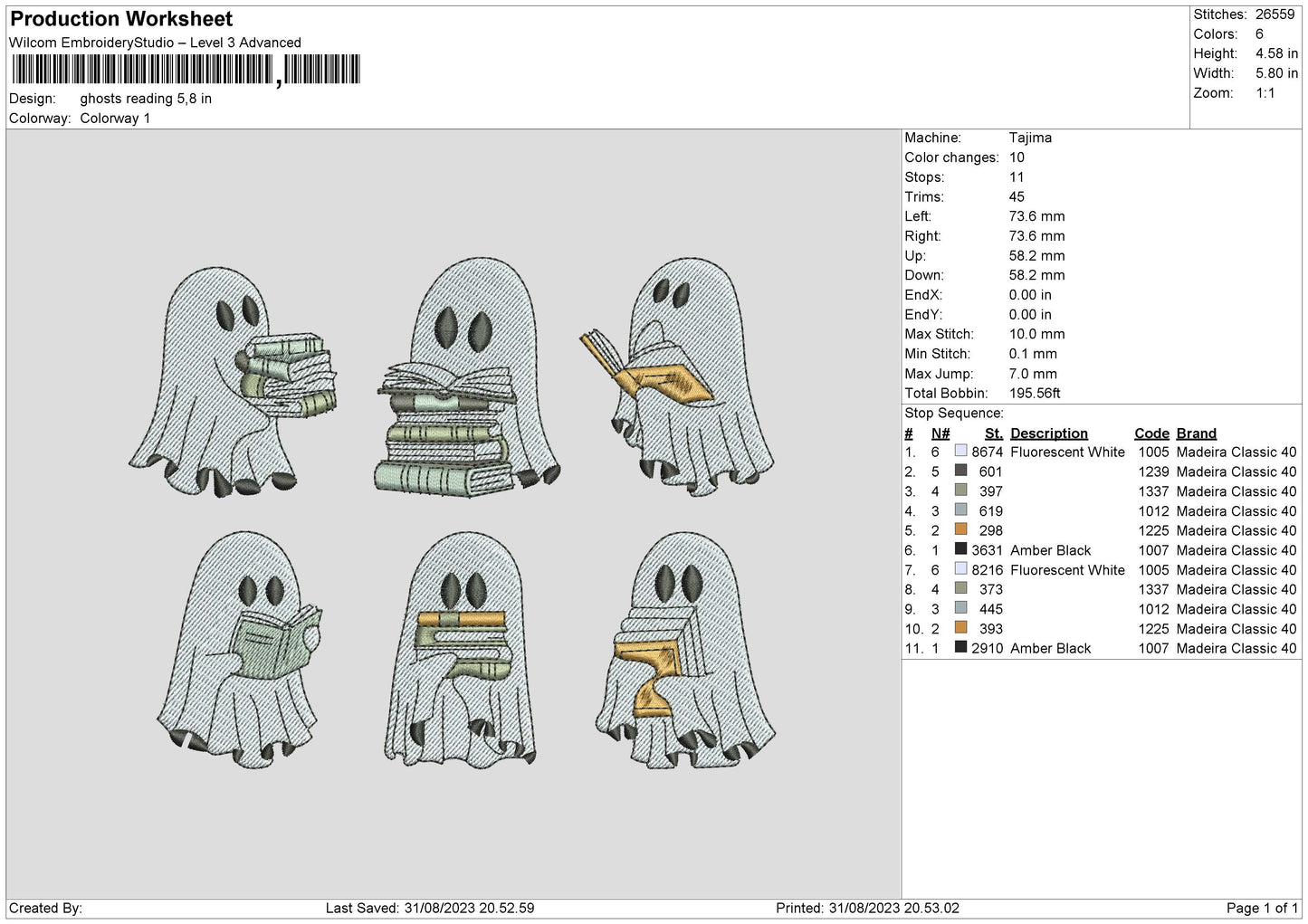Click the ghost hugging white and orange books
1308x924 pixels.
pyautogui.click(x=686, y=650)
